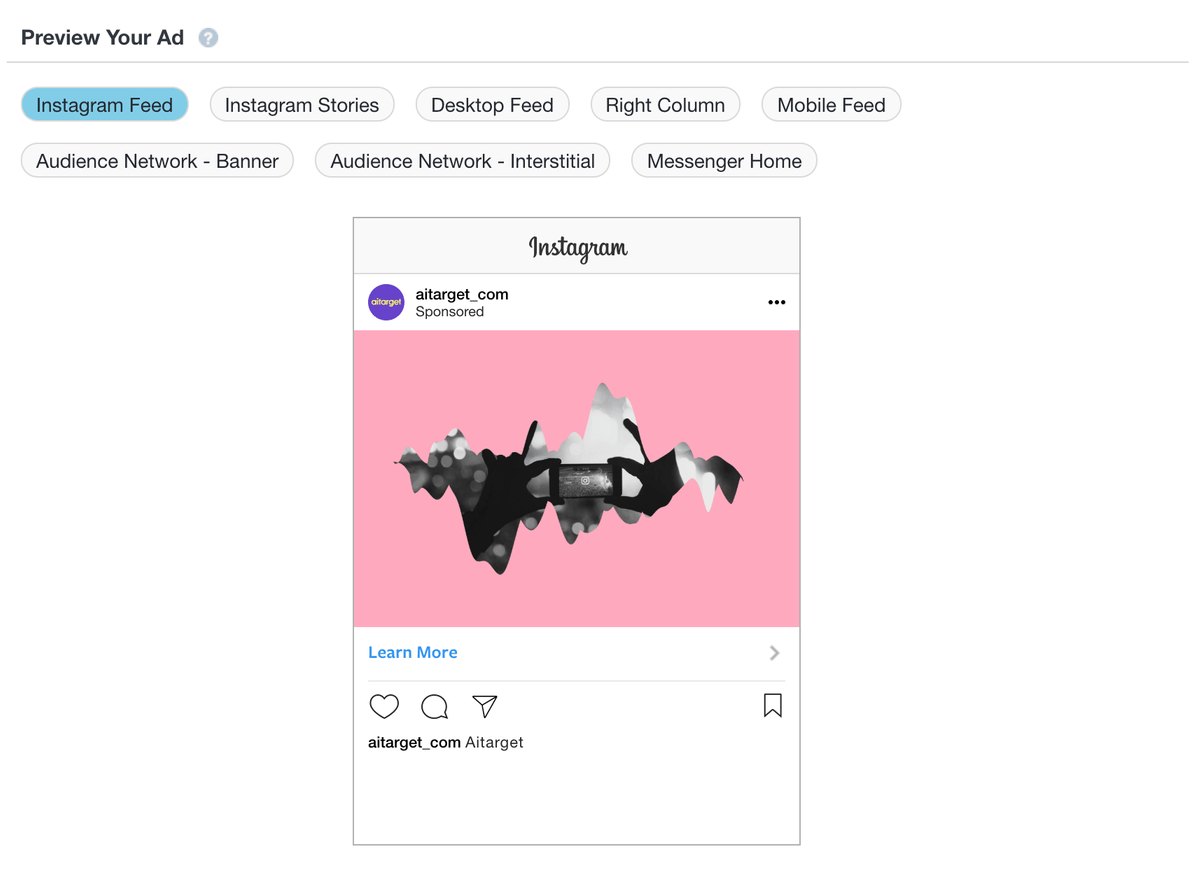Select Audience Network - Interstitial preview
The width and height of the screenshot is (1200, 870).
click(x=463, y=161)
